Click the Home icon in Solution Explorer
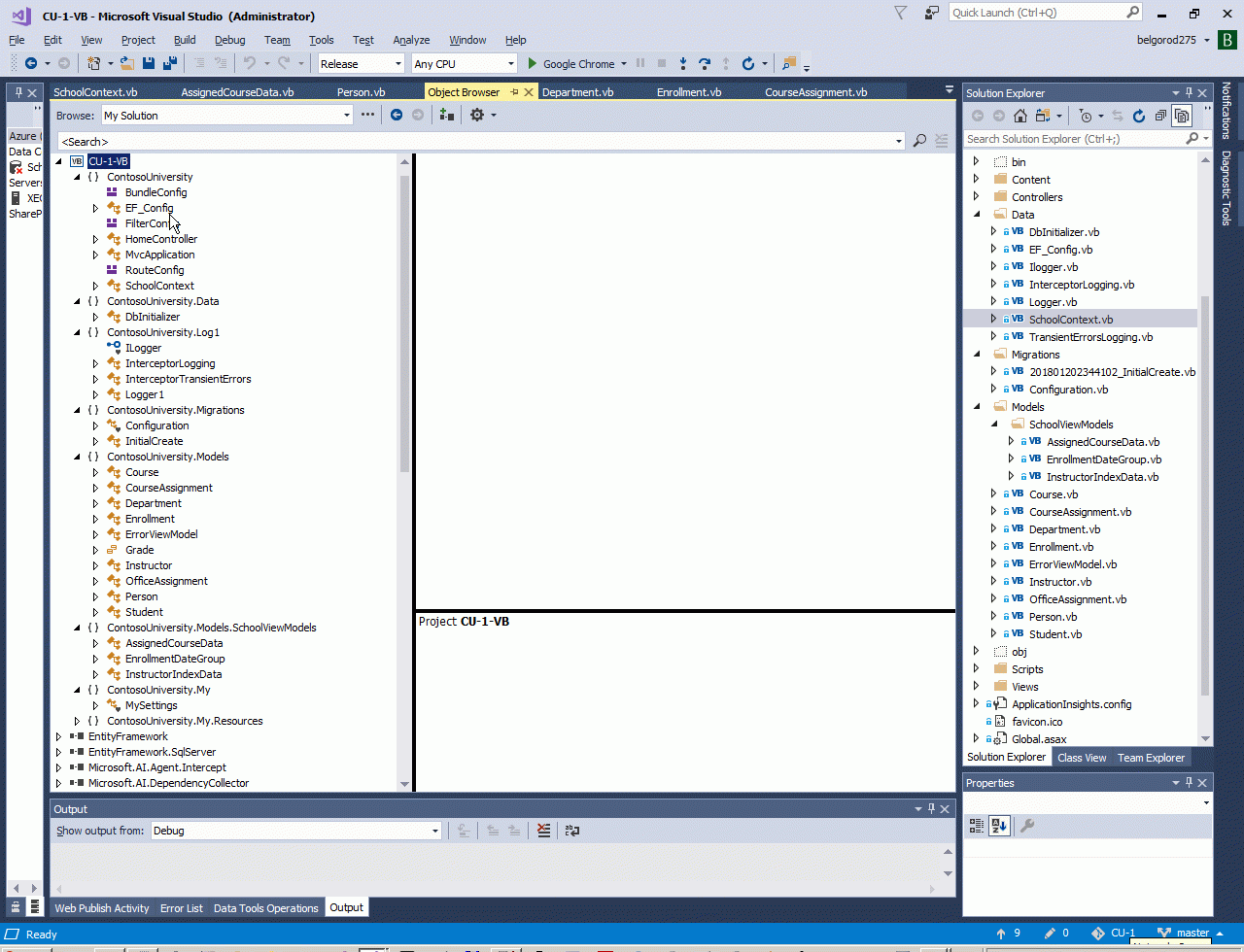 pyautogui.click(x=1020, y=116)
